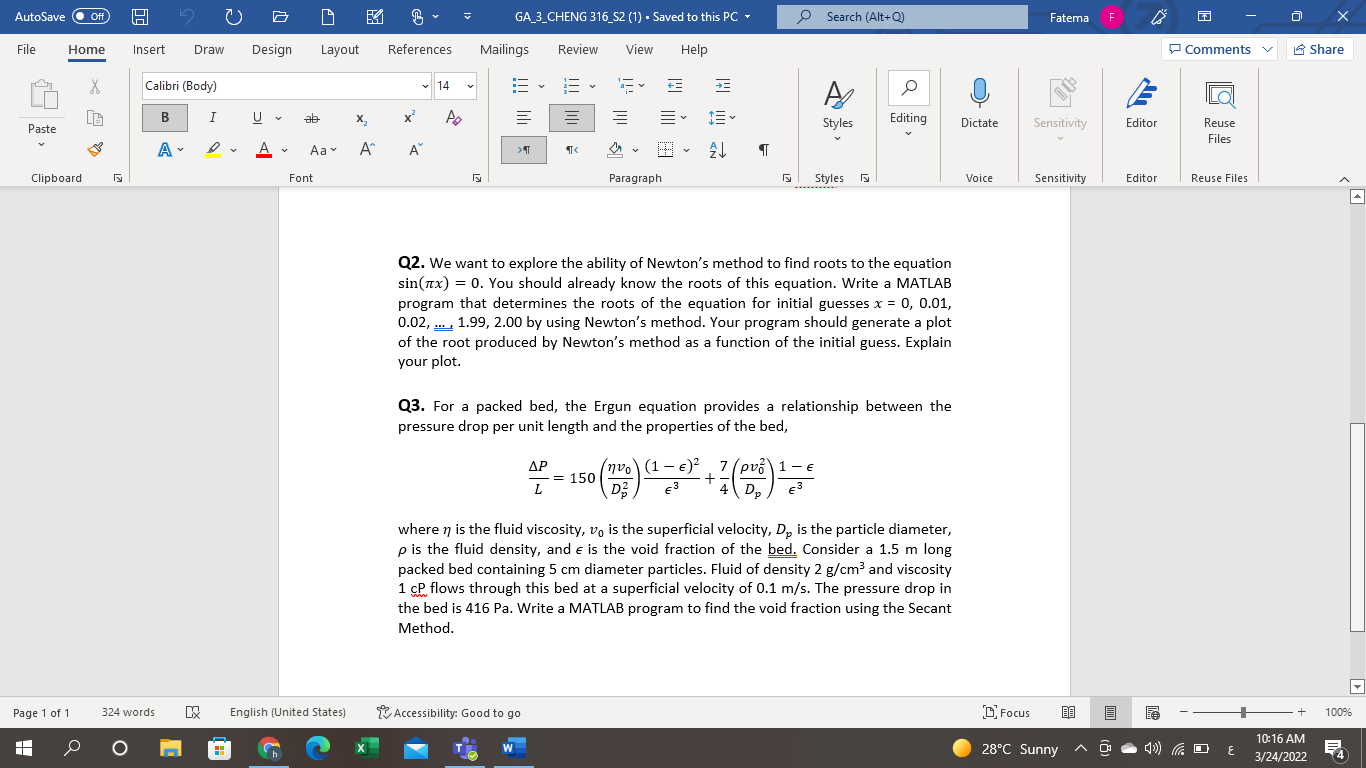Click the vertical document scrollbar thumb
The image size is (1366, 768).
(x=1357, y=527)
